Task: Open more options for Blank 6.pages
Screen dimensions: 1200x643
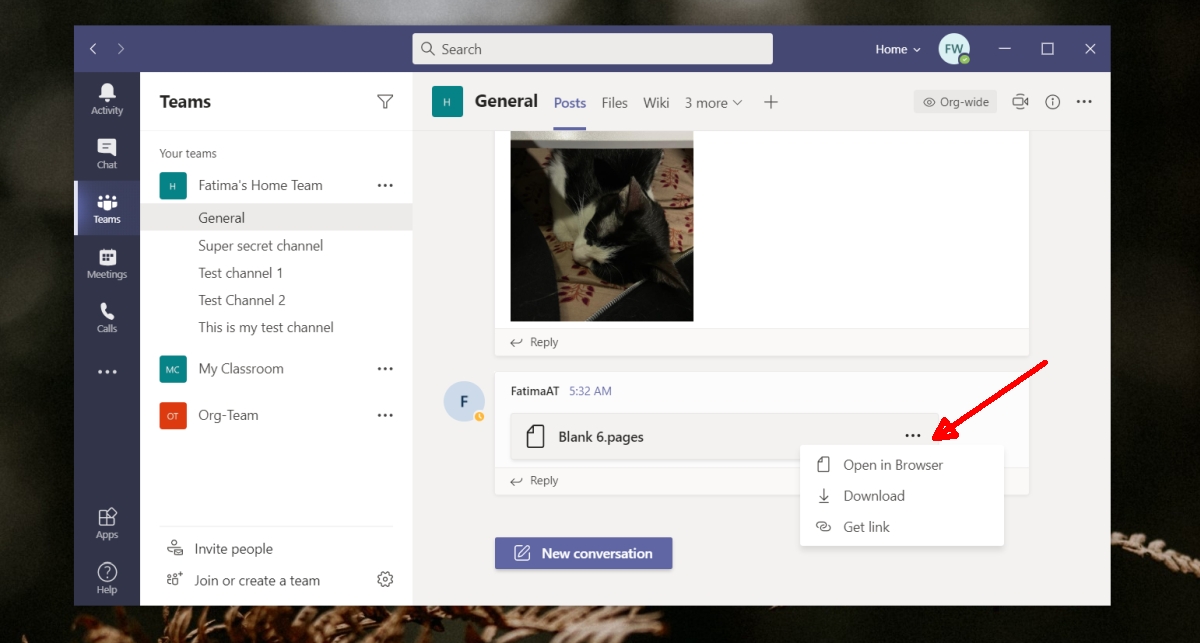Action: (x=912, y=435)
